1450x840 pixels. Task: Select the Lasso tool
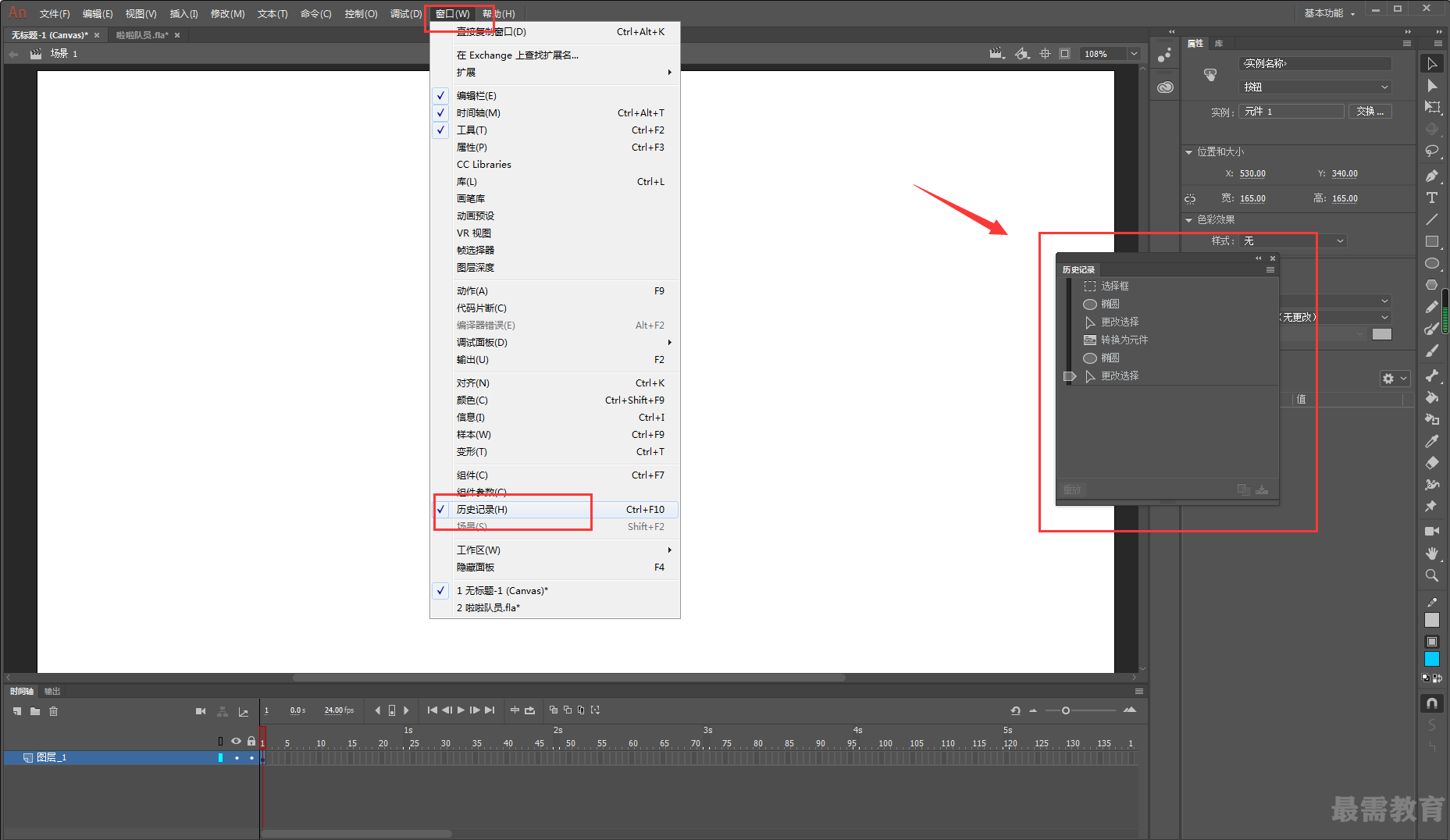pos(1431,151)
